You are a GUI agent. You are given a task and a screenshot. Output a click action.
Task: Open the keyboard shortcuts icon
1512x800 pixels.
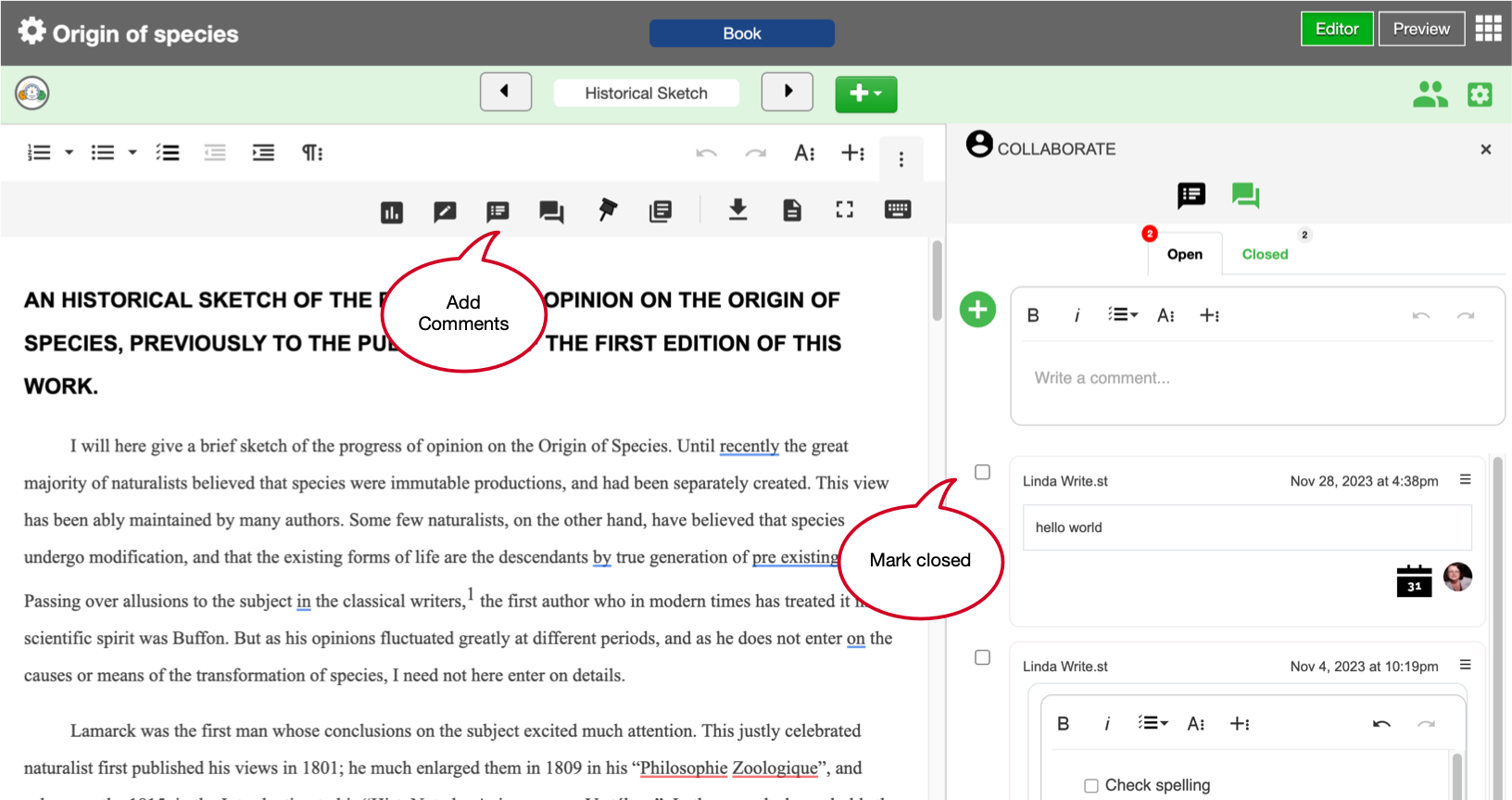pyautogui.click(x=897, y=210)
